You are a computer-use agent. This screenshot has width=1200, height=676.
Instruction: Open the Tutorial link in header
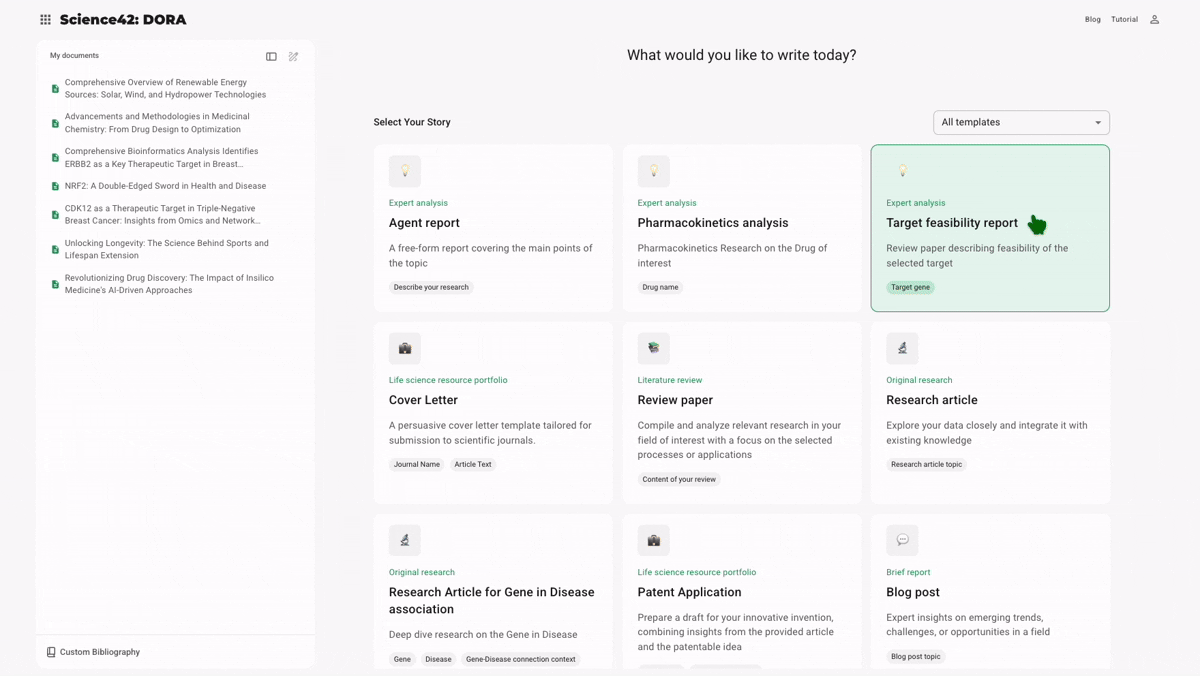point(1124,19)
